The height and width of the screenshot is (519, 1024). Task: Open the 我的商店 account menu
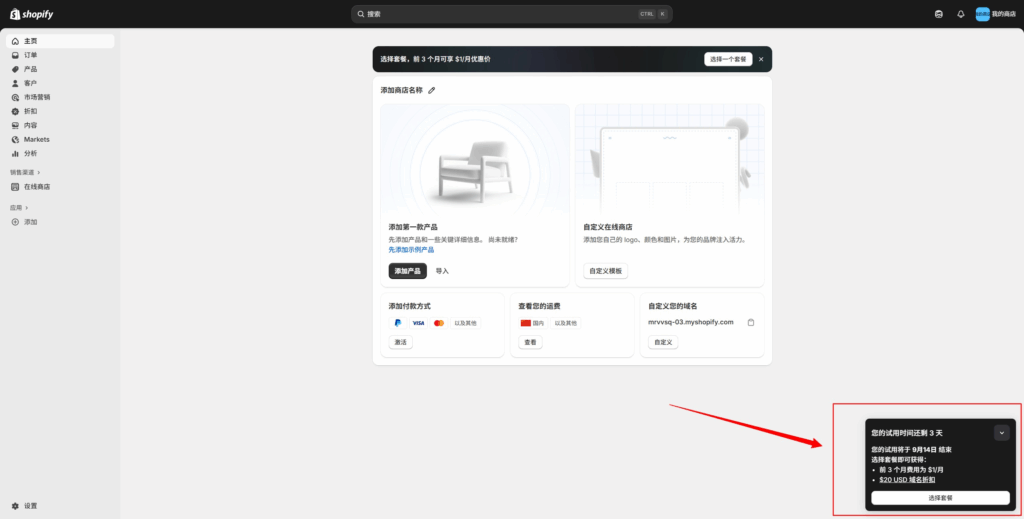[995, 14]
